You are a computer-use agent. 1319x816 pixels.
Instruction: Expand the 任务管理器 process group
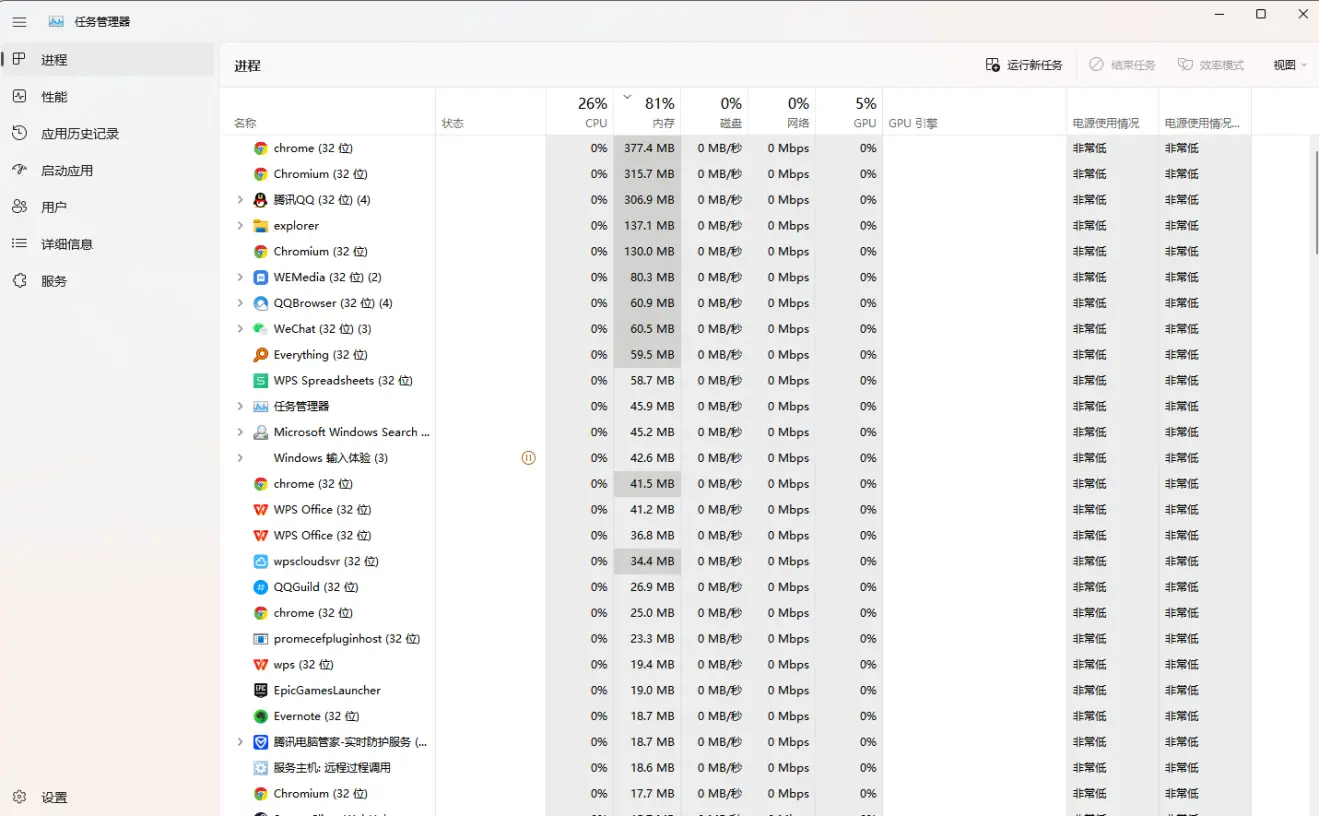(240, 406)
